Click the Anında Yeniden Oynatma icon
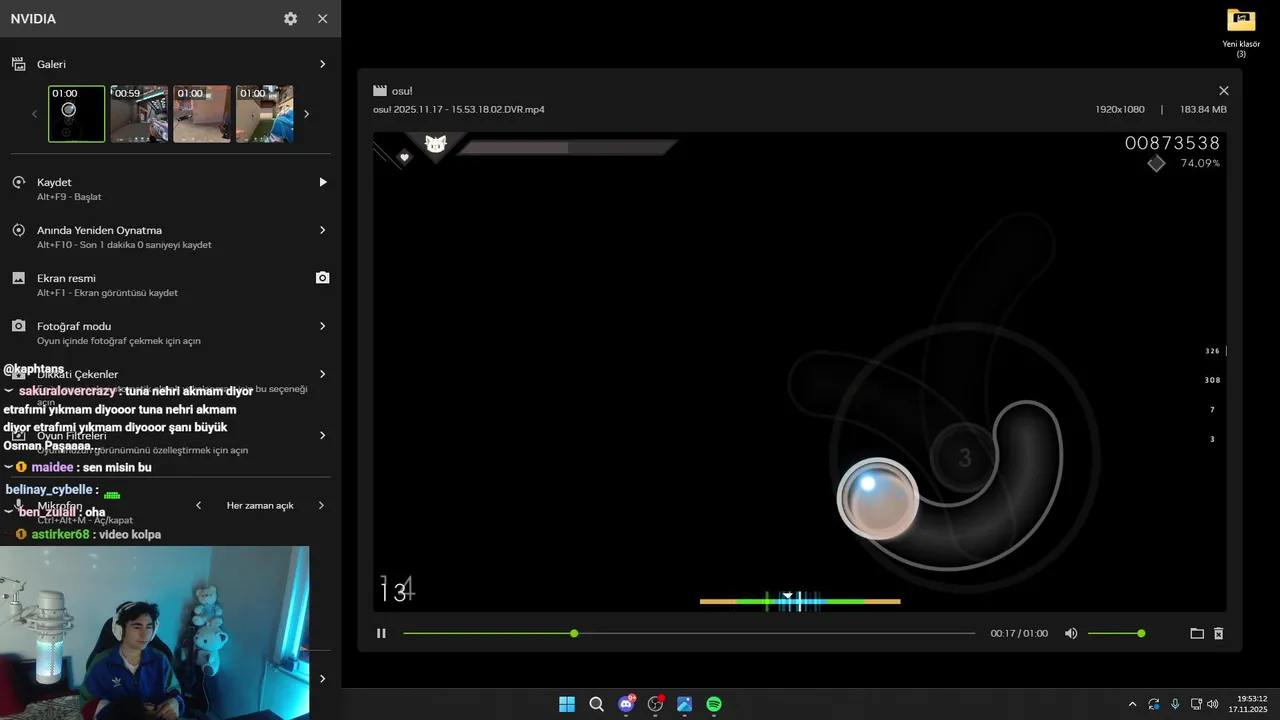The height and width of the screenshot is (720, 1280). pos(18,230)
